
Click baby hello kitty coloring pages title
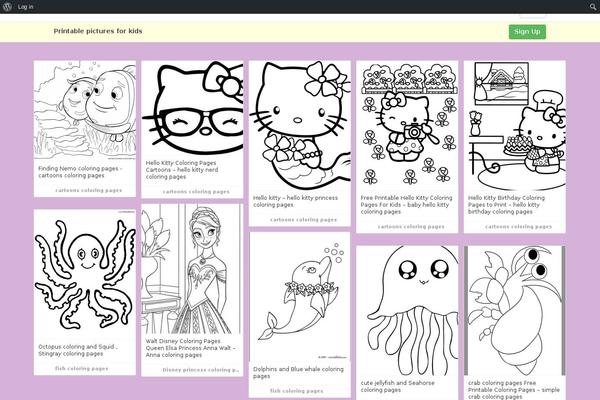(406, 205)
